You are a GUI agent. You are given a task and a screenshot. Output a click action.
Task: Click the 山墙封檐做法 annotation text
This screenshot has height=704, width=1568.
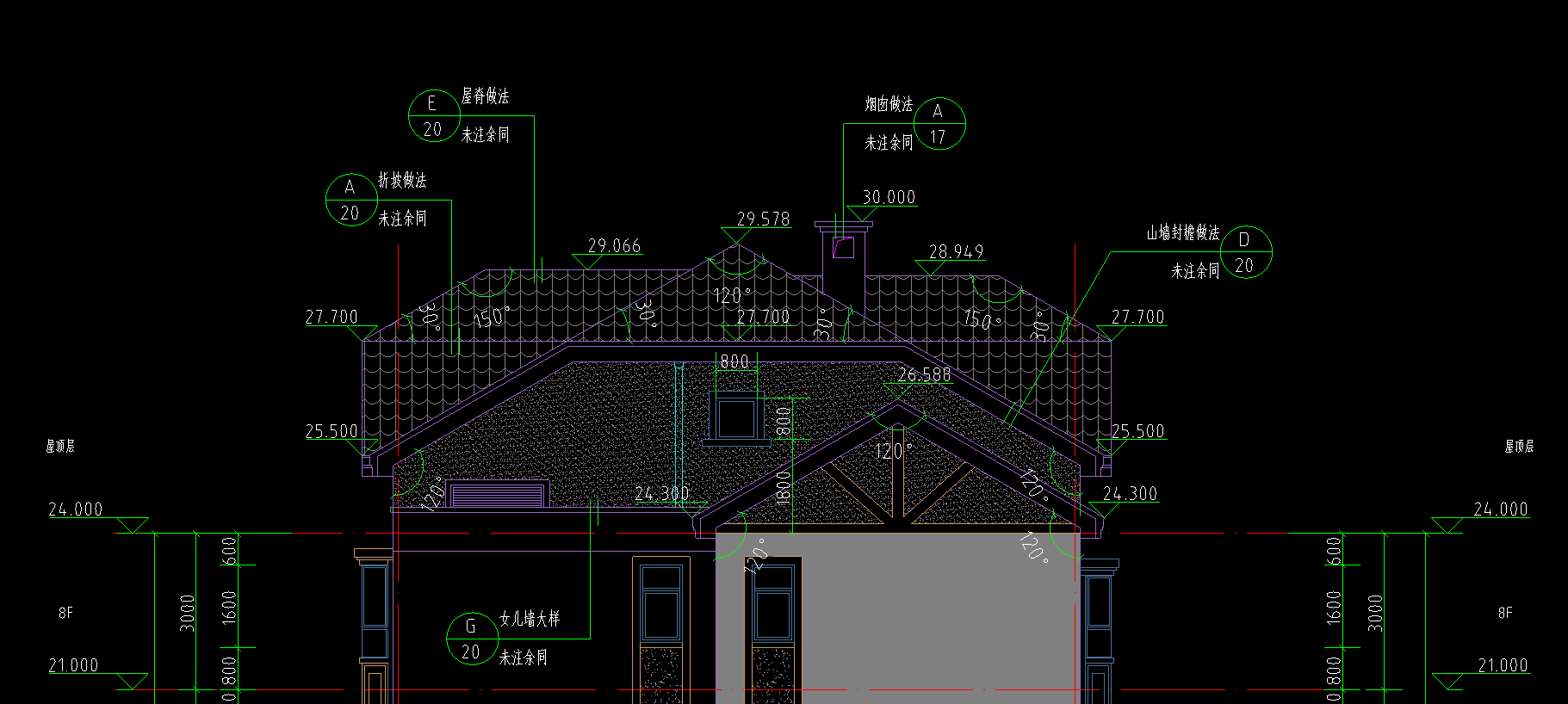coord(1182,232)
